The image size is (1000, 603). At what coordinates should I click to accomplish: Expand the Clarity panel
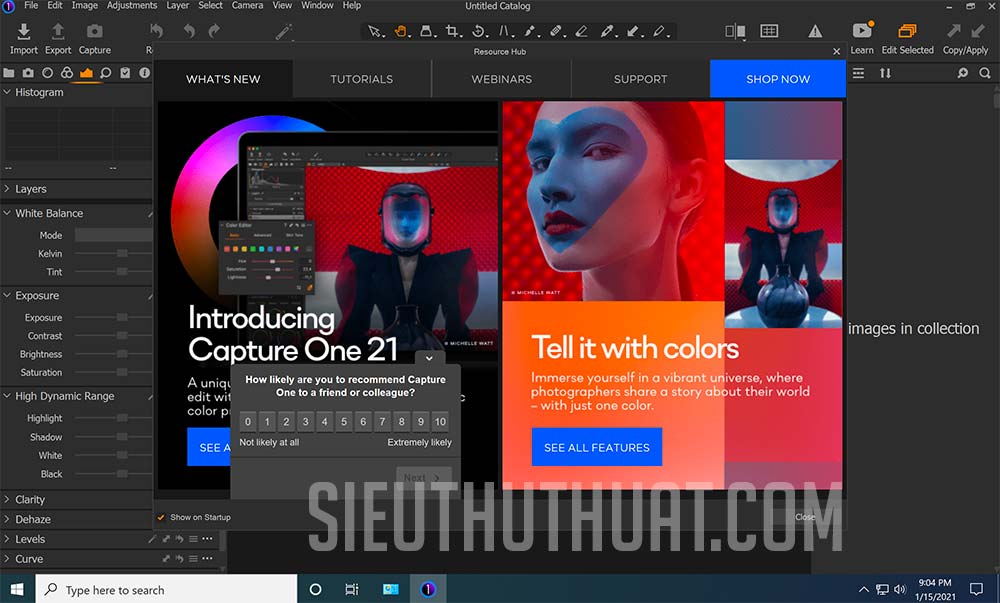tap(7, 499)
